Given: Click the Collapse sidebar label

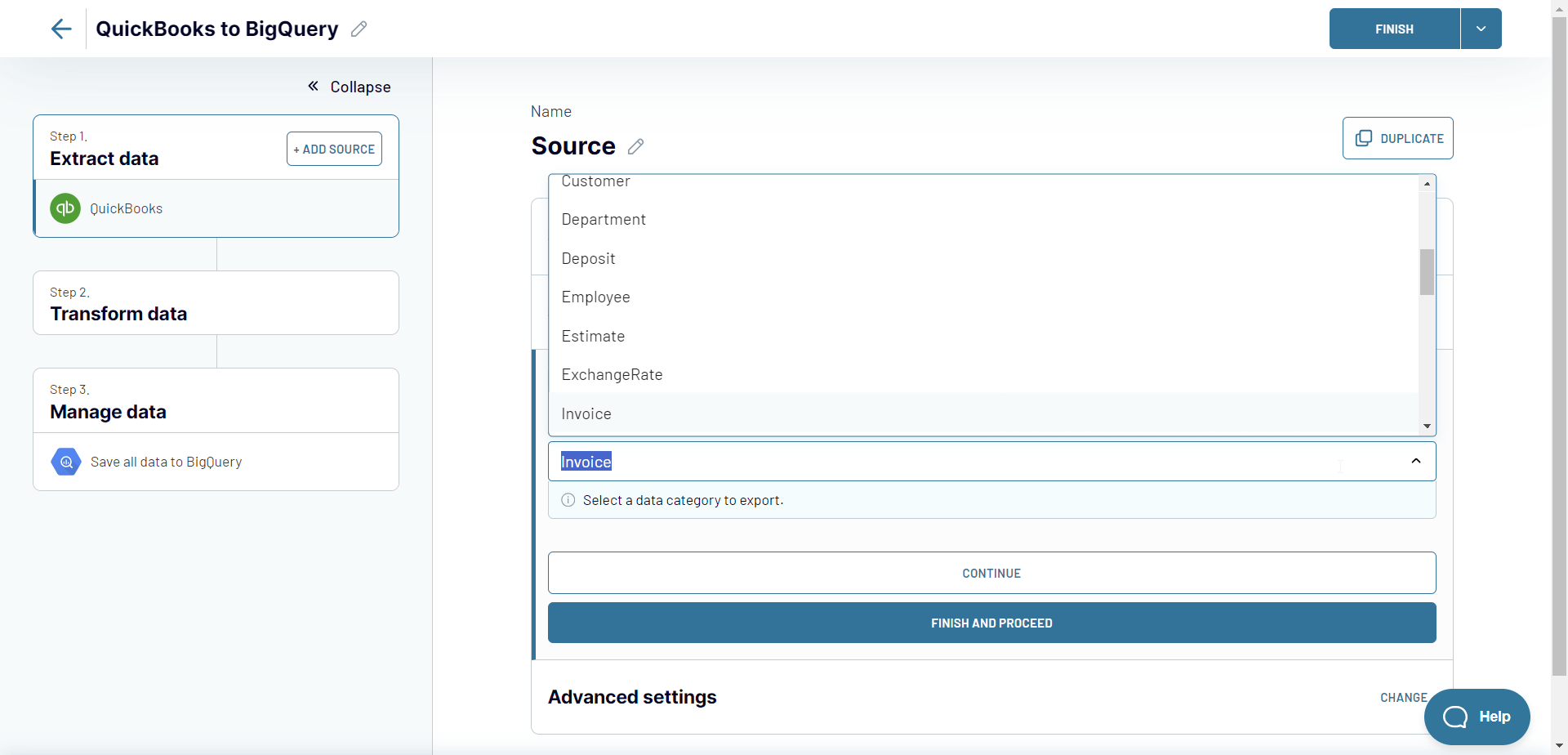Looking at the screenshot, I should click(360, 87).
